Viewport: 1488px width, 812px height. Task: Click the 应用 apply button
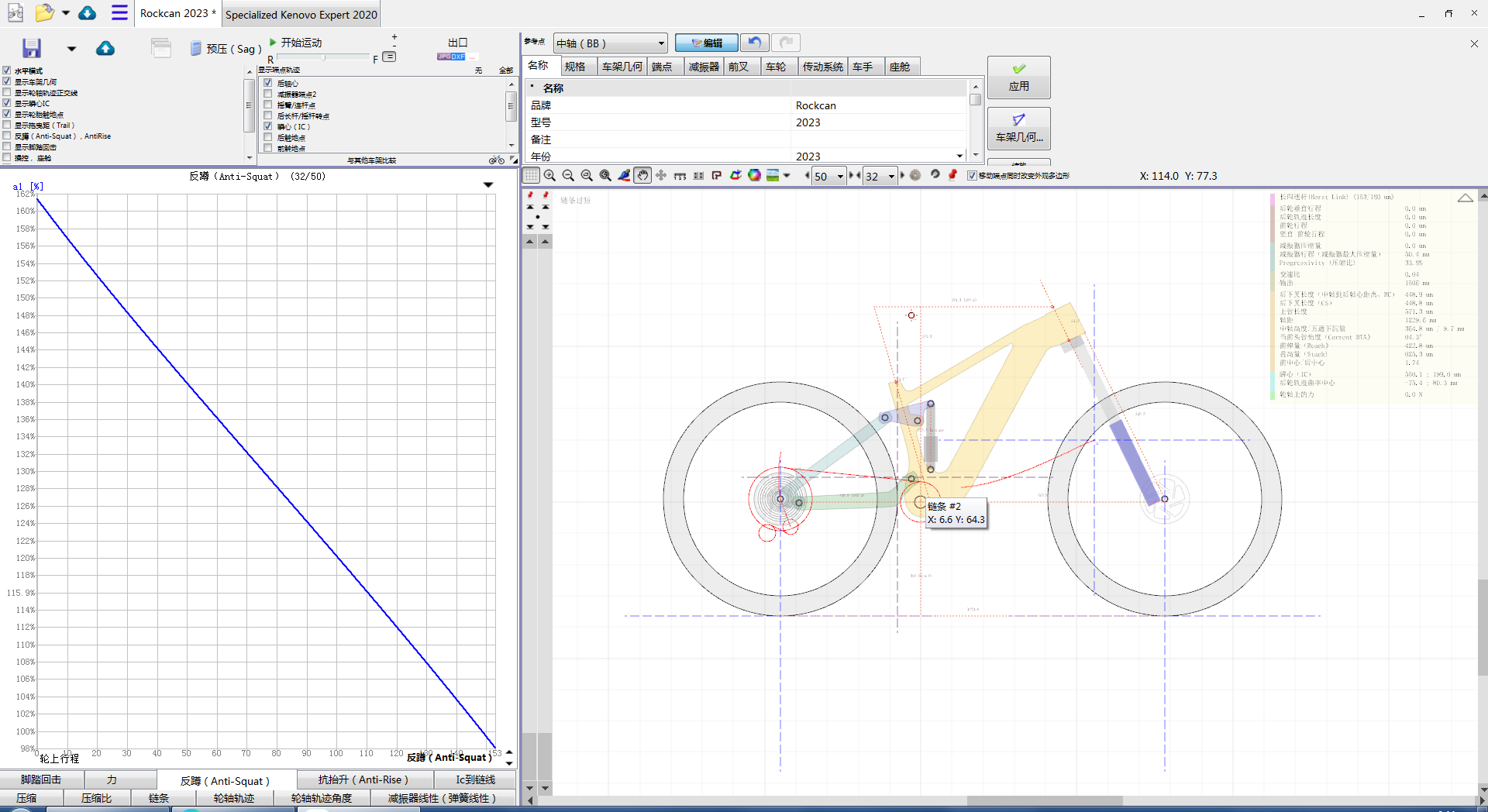click(x=1018, y=77)
